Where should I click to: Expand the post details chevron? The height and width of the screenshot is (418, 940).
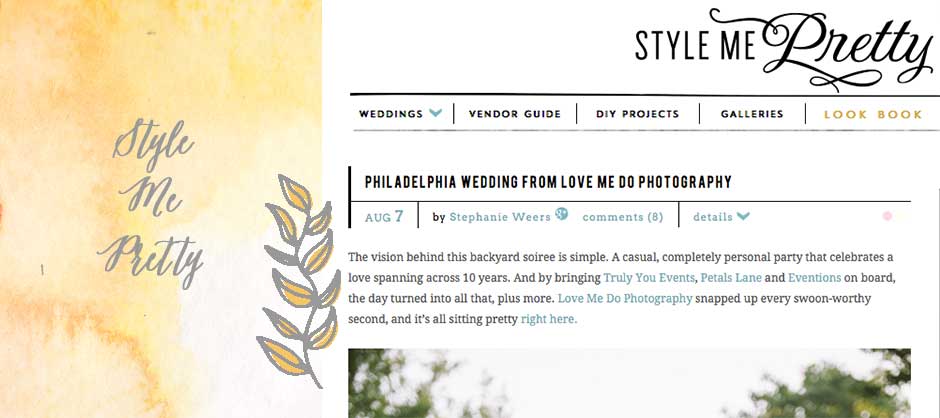click(743, 217)
